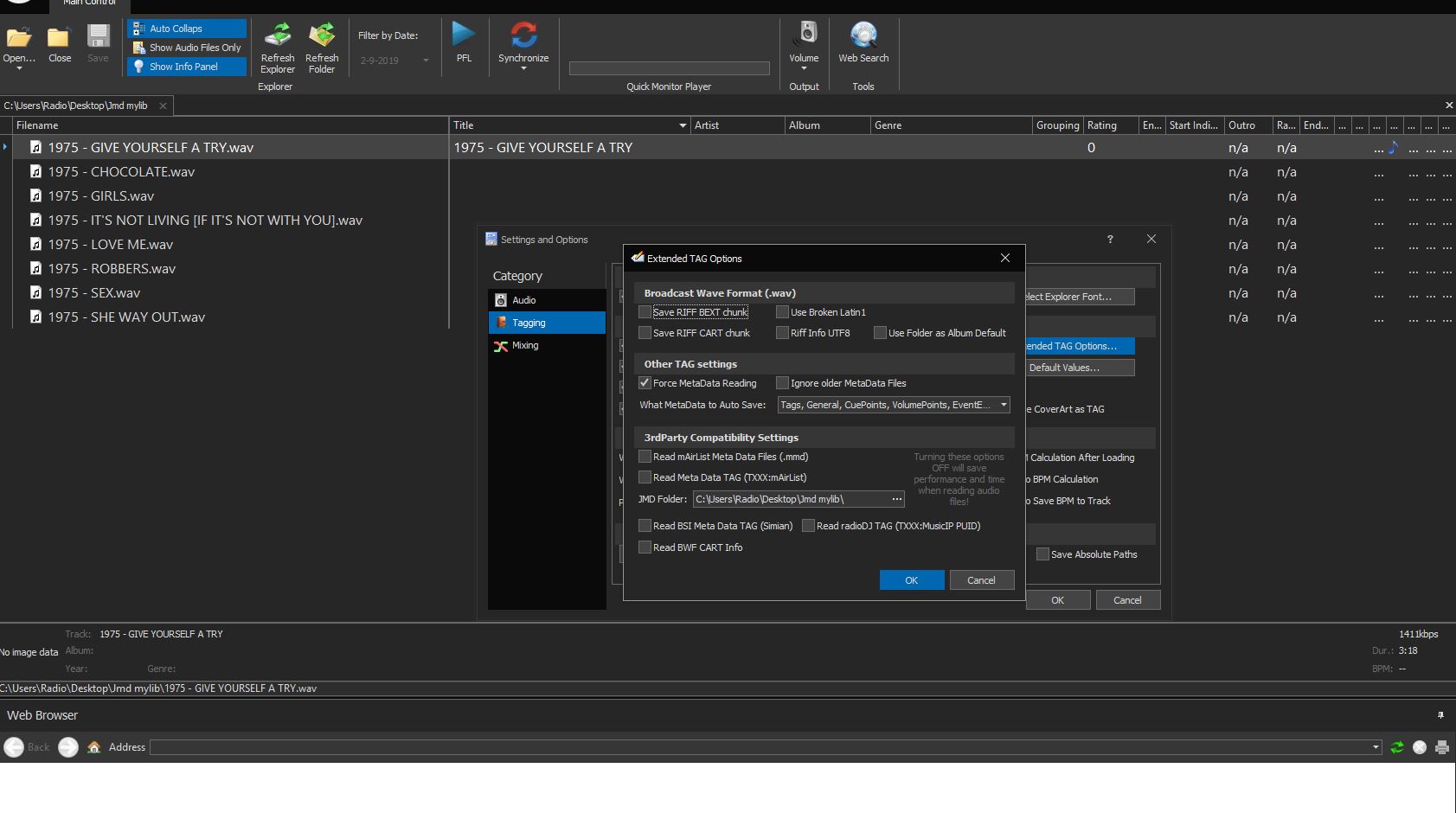Click the JMD Folder path field
This screenshot has width=1456, height=813.
pyautogui.click(x=792, y=499)
